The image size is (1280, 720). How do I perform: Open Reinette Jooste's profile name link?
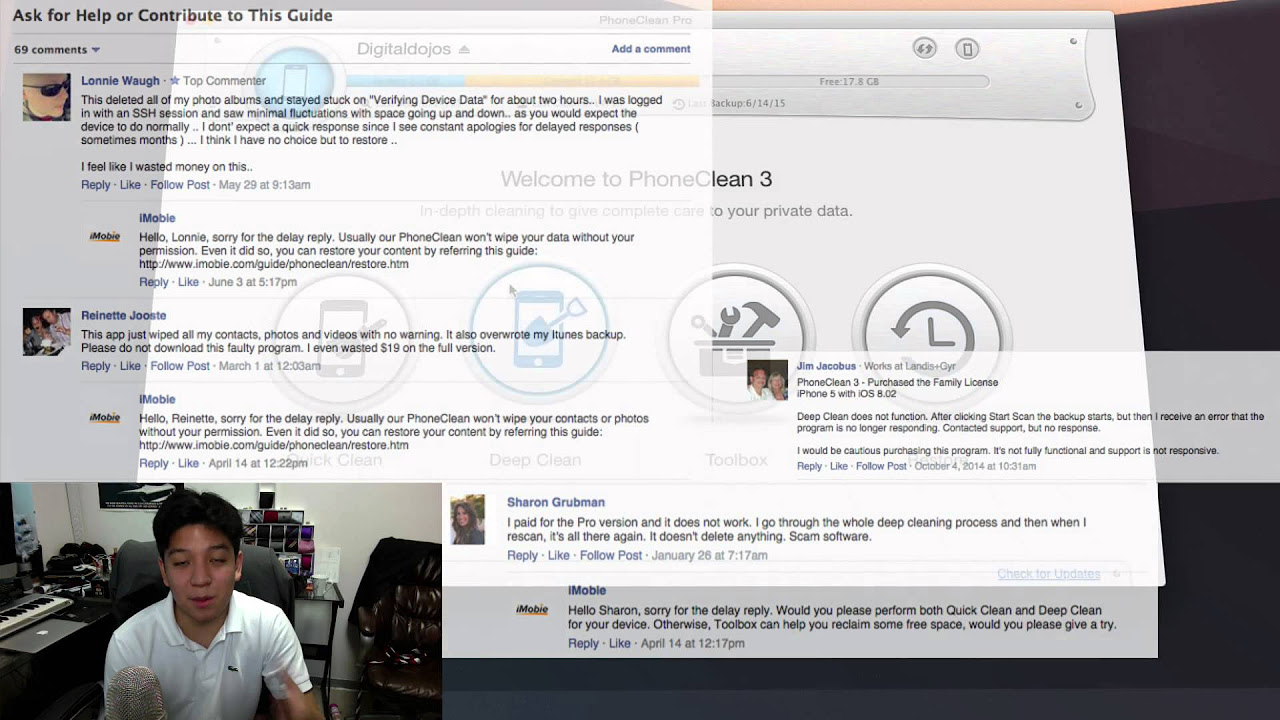[123, 315]
